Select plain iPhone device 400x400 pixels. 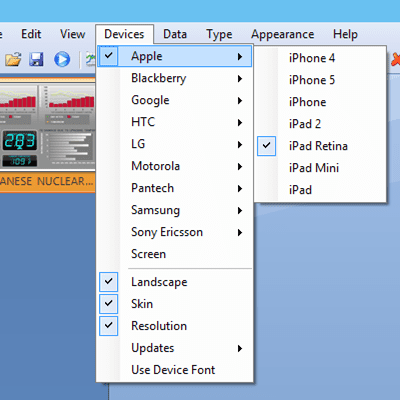click(320, 102)
